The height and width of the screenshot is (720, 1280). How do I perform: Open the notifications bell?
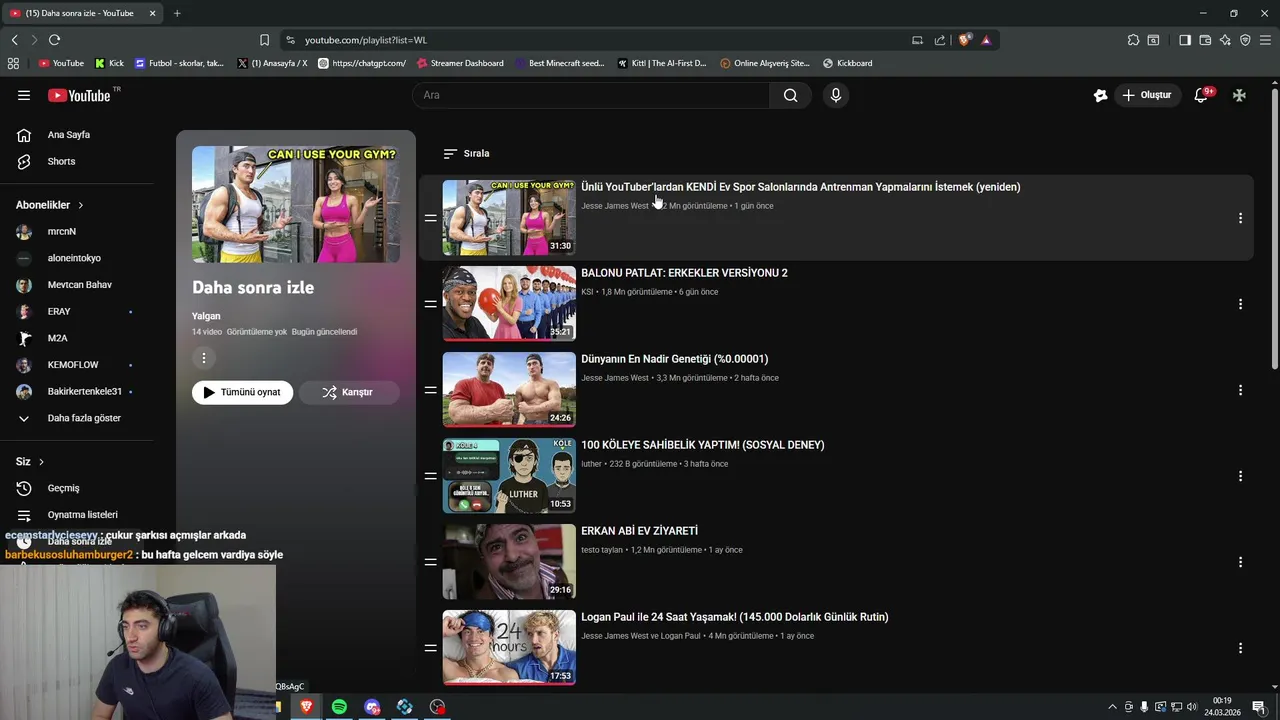coord(1202,95)
